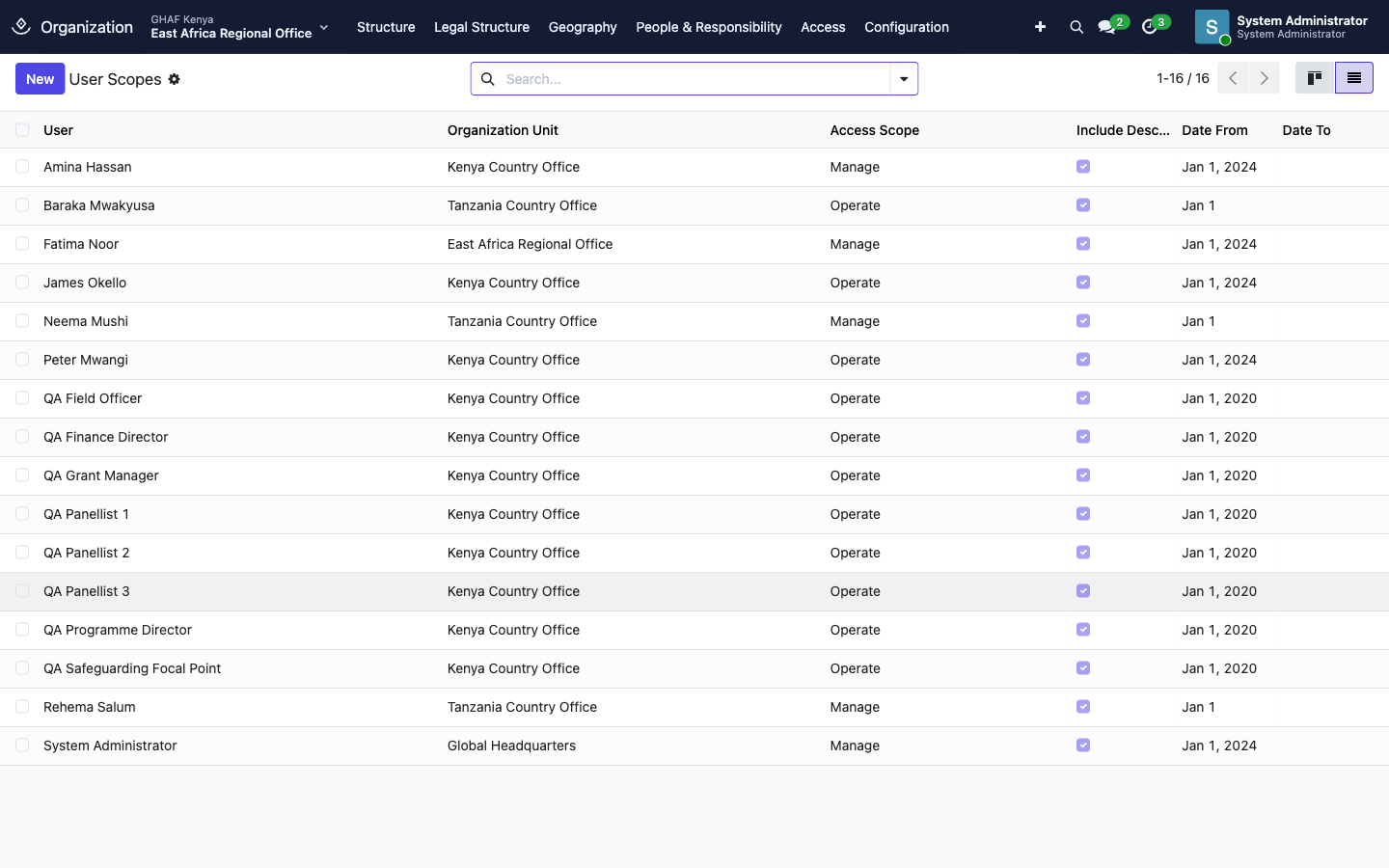Screen dimensions: 1389x868
Task: Open the Geography menu
Action: click(x=583, y=27)
